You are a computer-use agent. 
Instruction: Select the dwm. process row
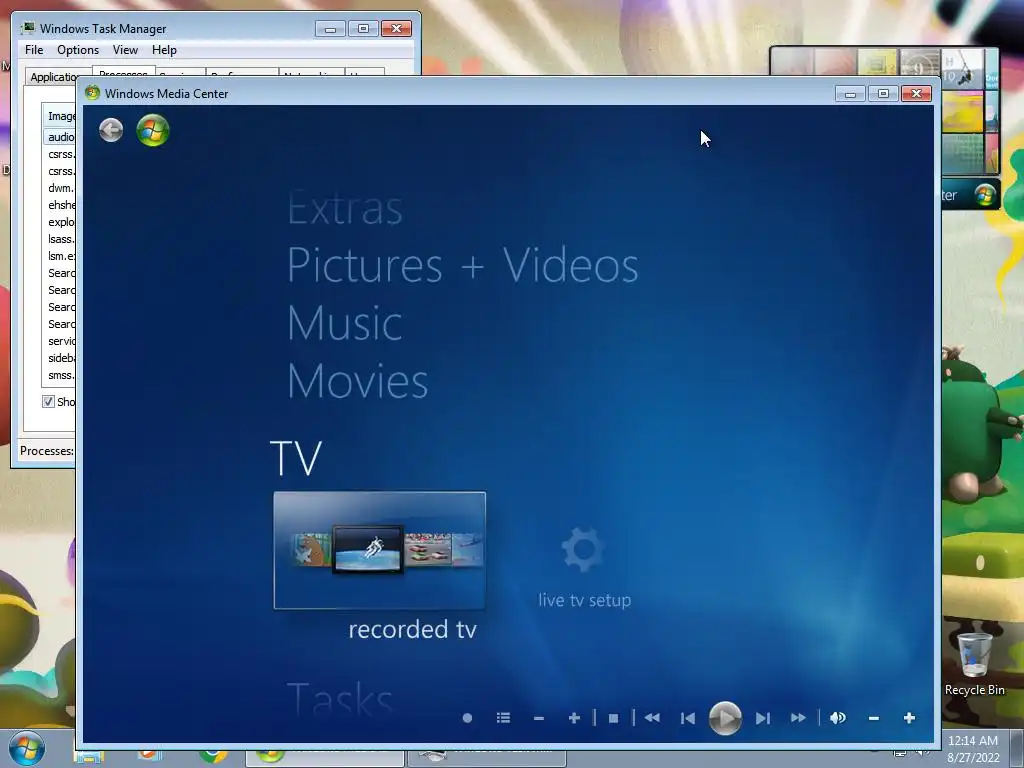pyautogui.click(x=60, y=188)
